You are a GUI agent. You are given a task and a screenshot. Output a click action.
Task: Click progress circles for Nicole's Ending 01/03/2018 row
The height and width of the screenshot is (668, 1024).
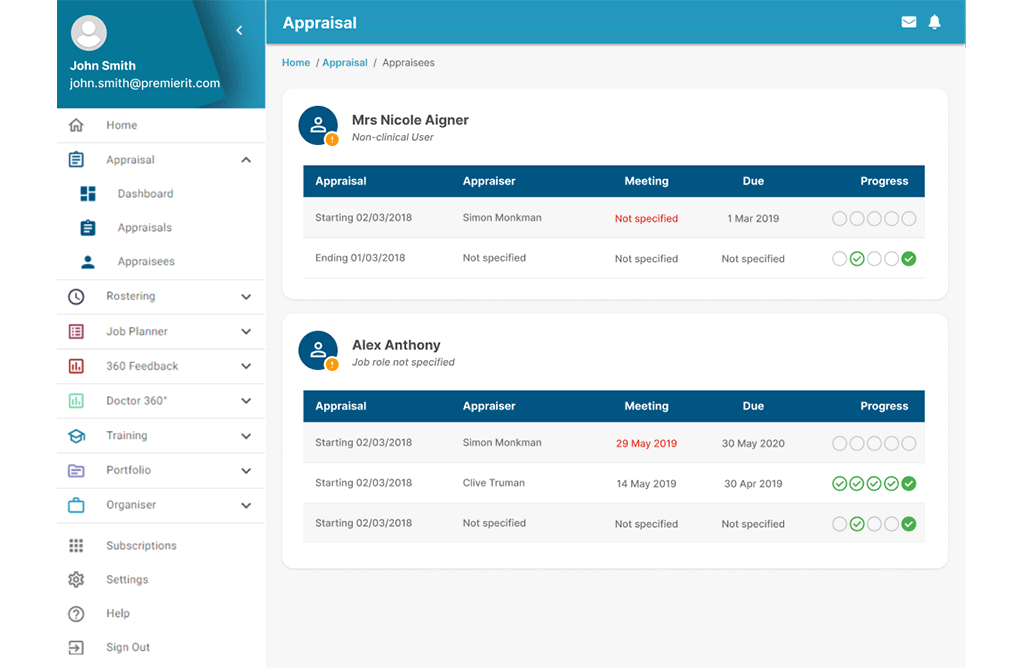(x=874, y=259)
